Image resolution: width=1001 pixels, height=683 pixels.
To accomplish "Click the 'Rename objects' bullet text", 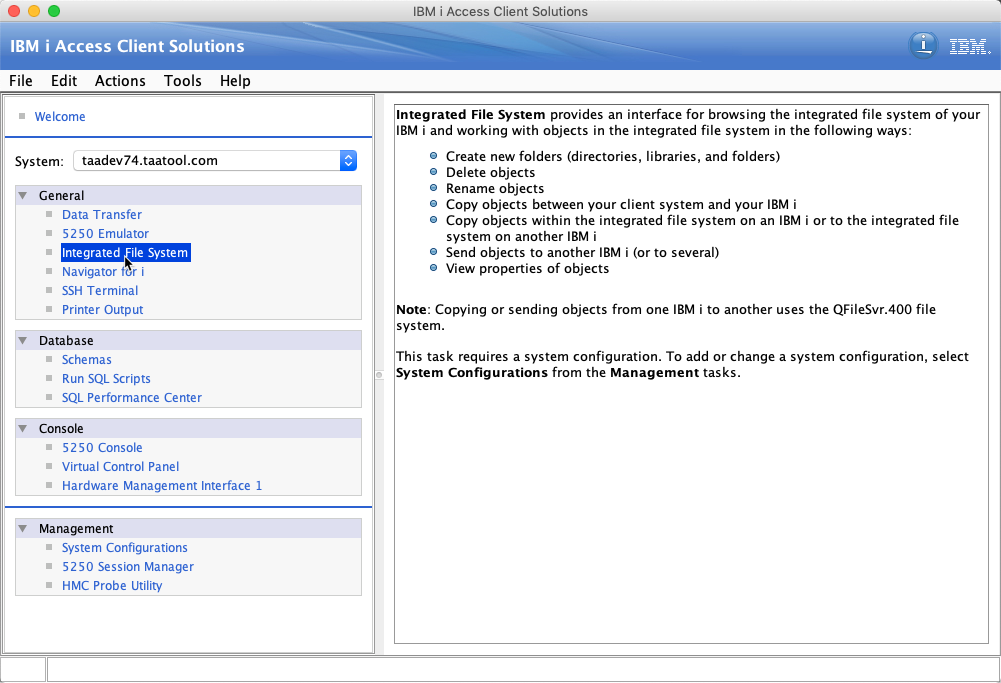I will point(495,188).
